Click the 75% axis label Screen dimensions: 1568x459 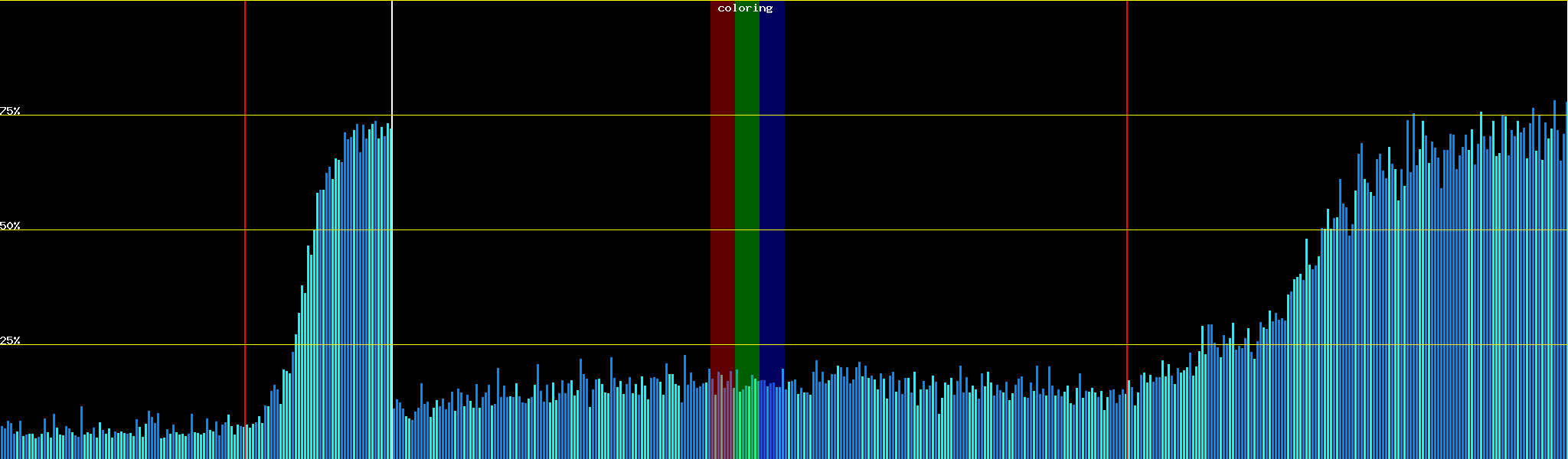10,111
